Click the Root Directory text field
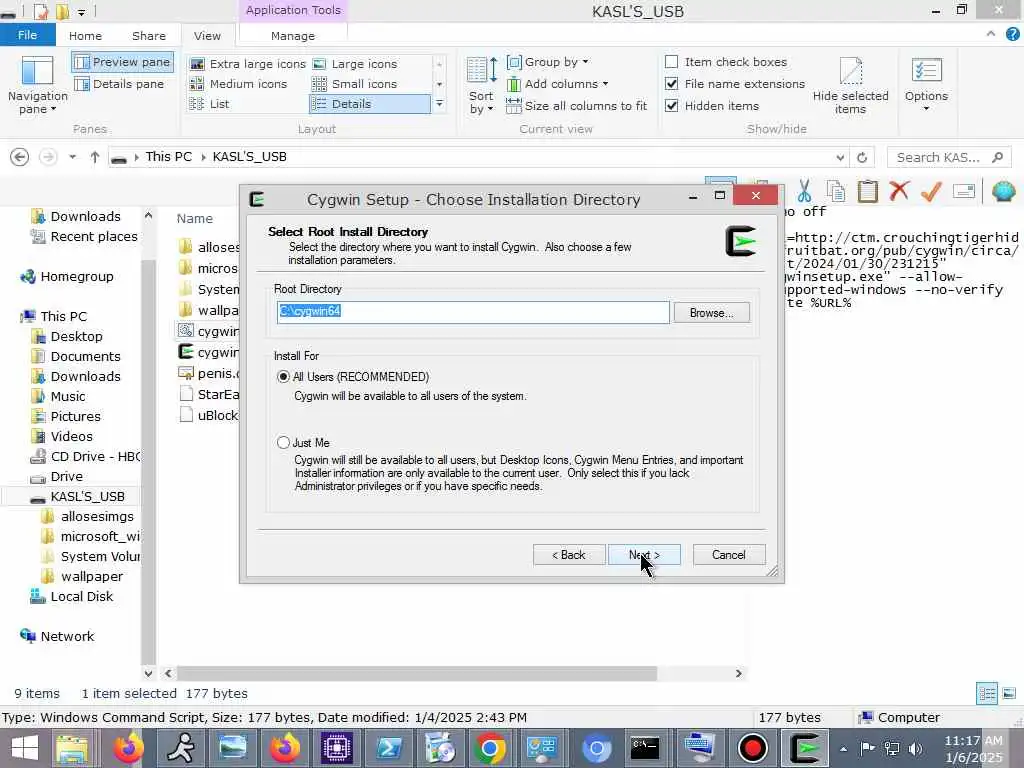 473,312
